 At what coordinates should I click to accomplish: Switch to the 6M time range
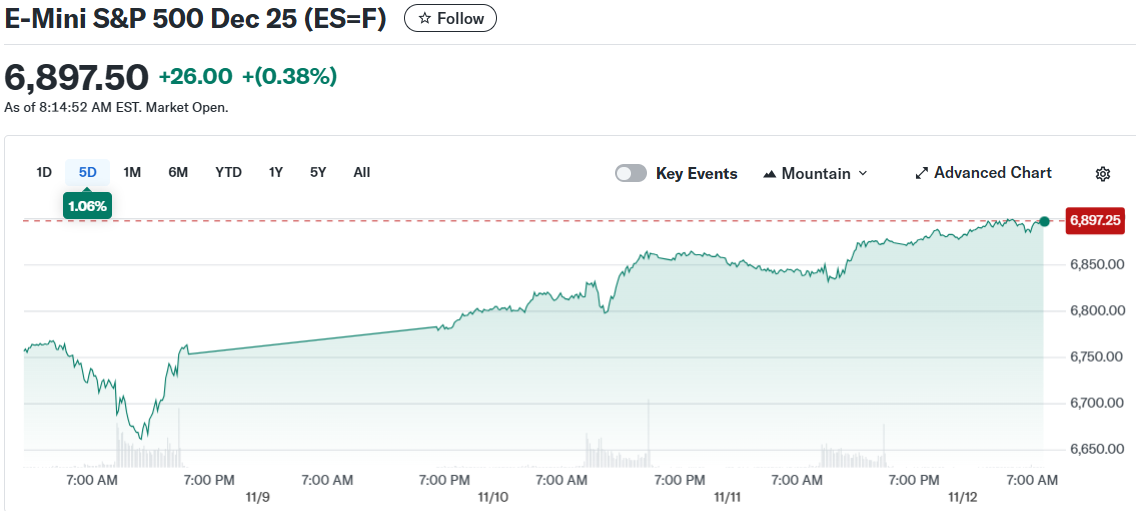pos(178,172)
